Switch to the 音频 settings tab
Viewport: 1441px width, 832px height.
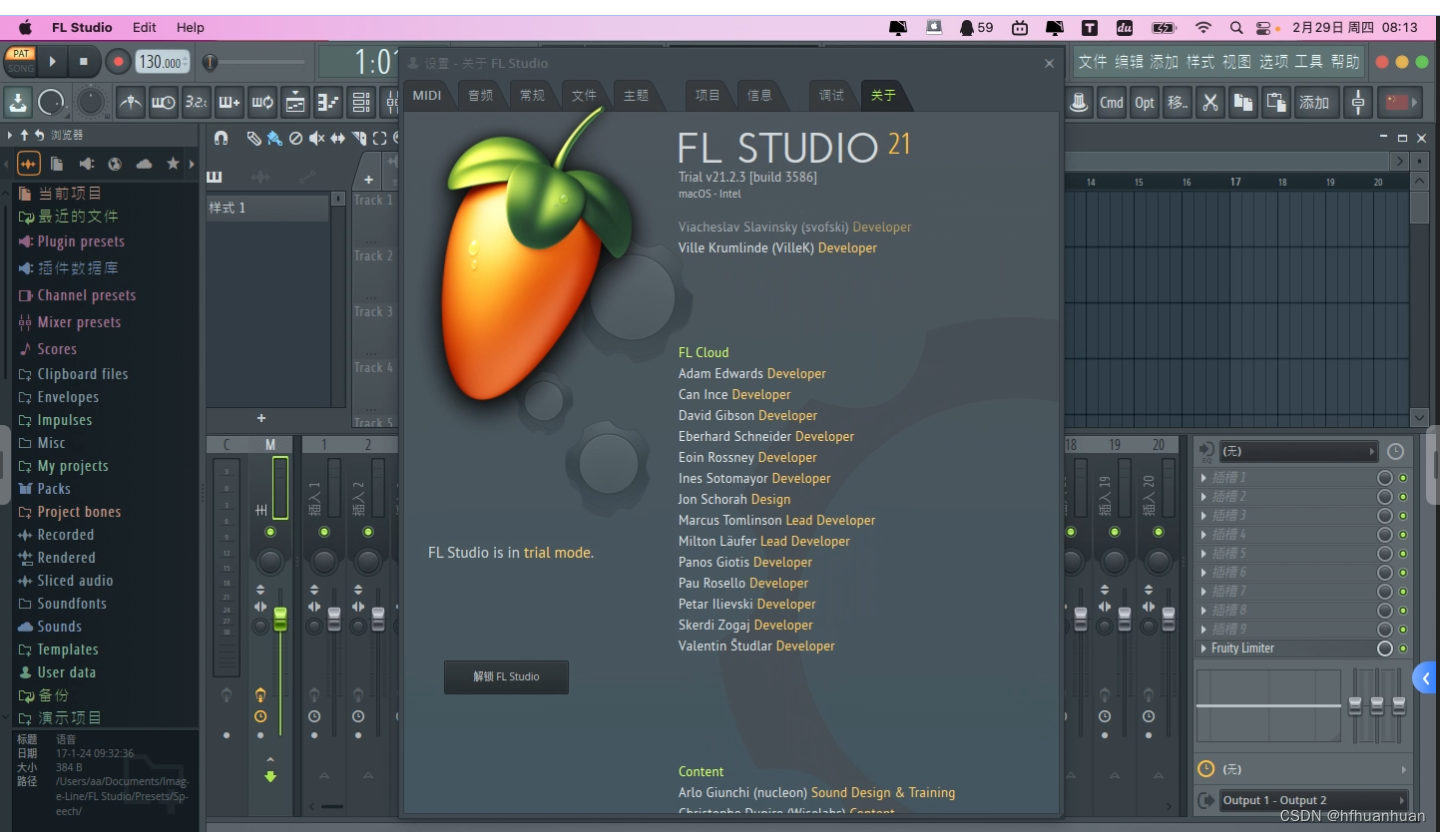pyautogui.click(x=480, y=95)
